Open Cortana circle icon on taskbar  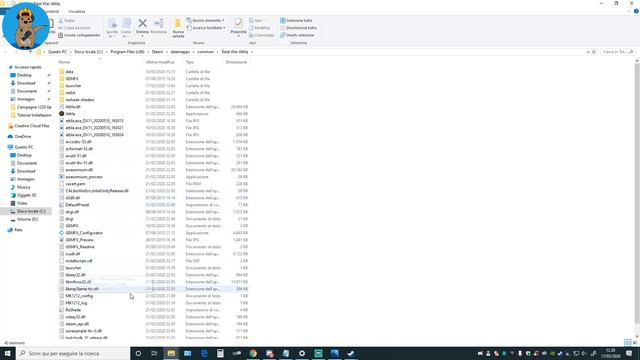(138, 353)
